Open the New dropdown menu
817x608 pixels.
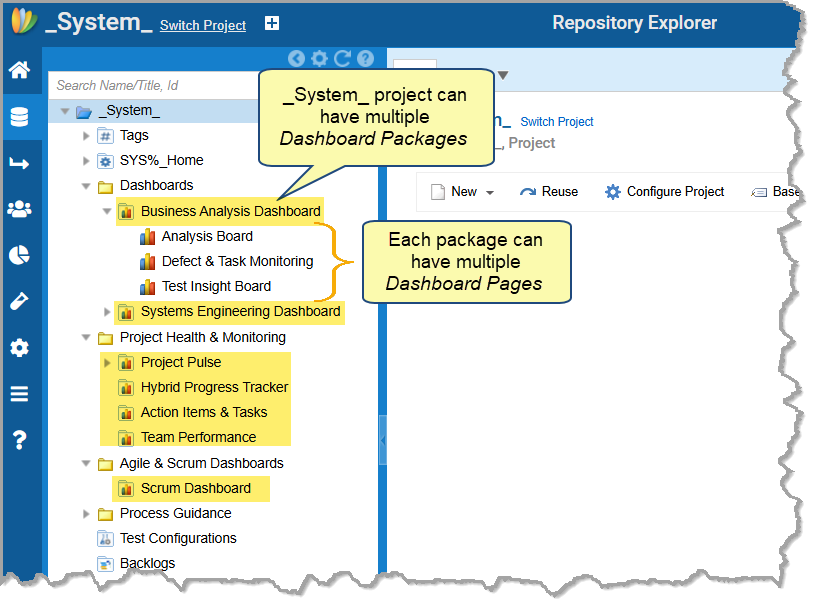(x=463, y=192)
